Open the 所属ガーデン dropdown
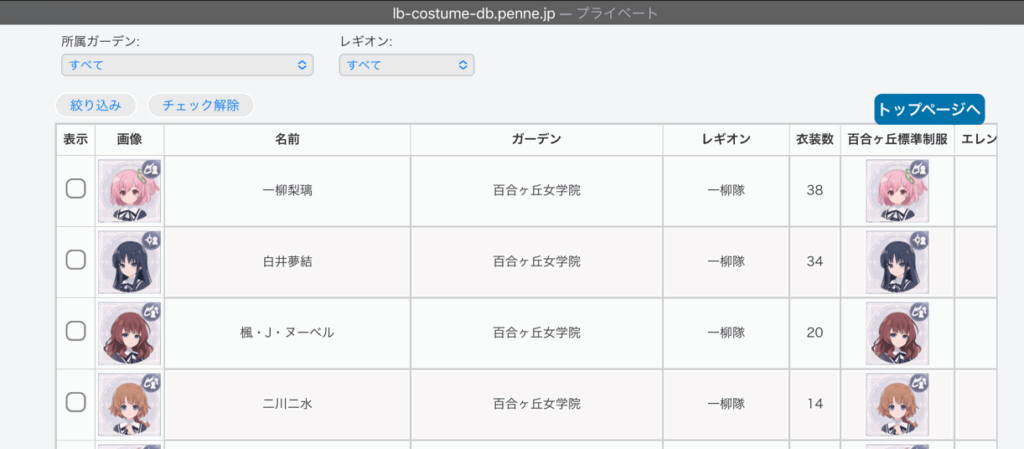Image resolution: width=1024 pixels, height=449 pixels. click(x=187, y=65)
